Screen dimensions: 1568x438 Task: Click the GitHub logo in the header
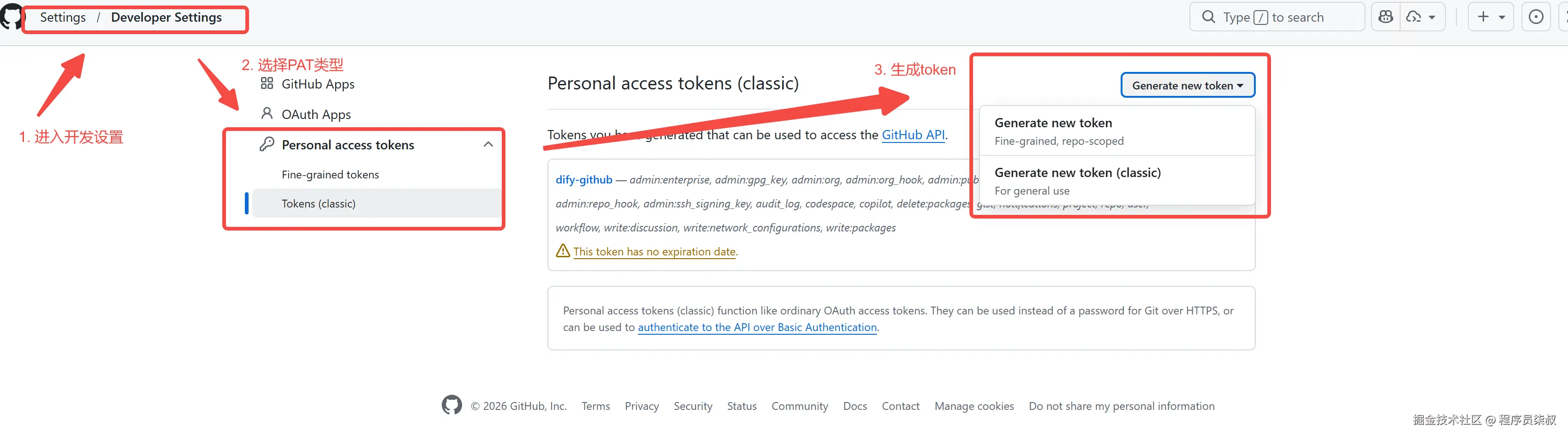coord(11,17)
